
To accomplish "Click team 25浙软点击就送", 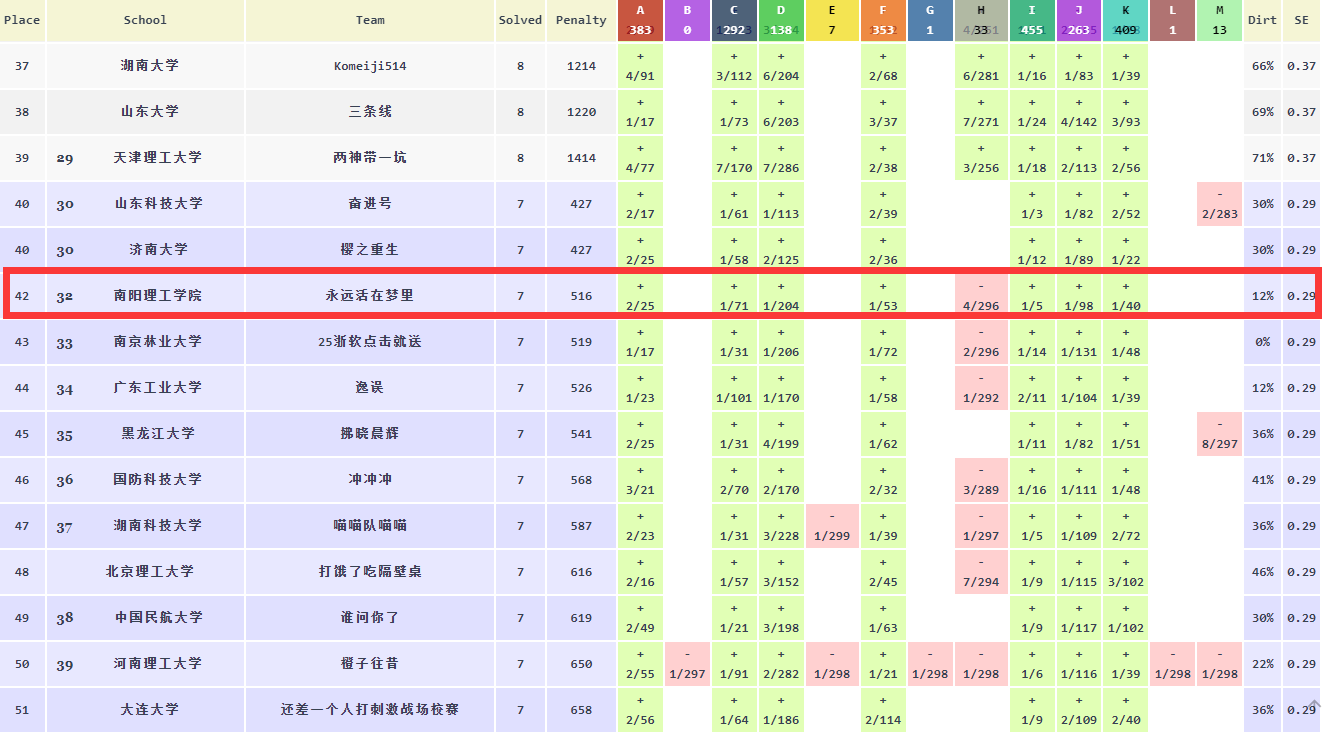I will [x=370, y=342].
